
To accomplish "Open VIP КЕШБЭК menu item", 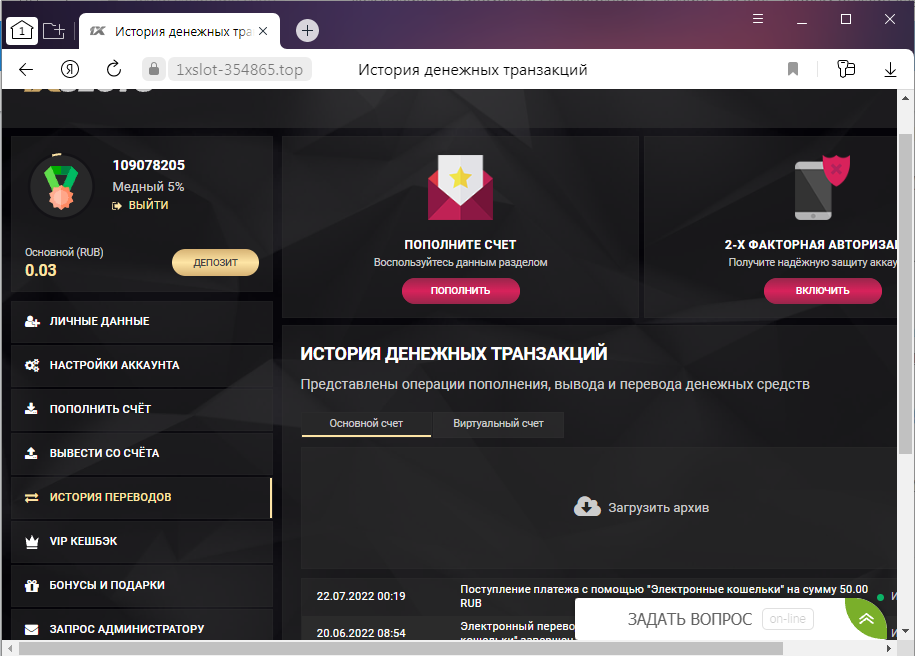I will tap(142, 542).
